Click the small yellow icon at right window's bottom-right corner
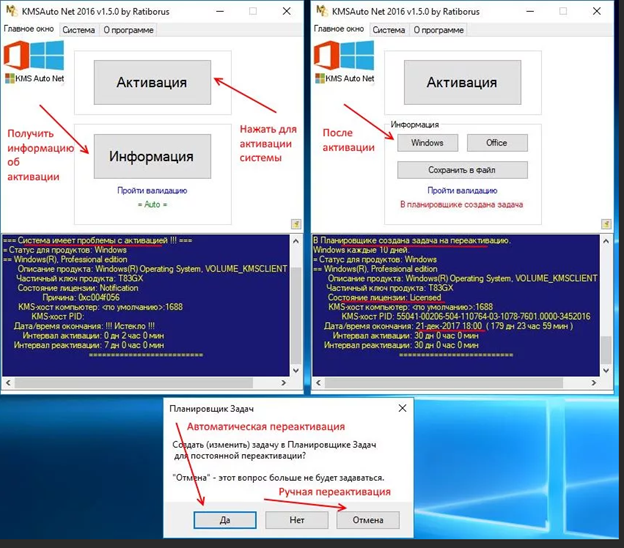 coord(607,224)
